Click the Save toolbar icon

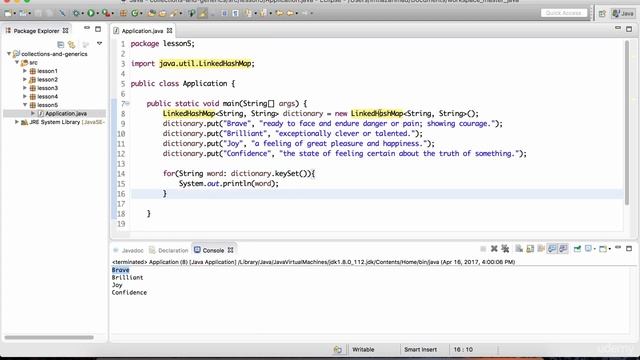(x=37, y=13)
